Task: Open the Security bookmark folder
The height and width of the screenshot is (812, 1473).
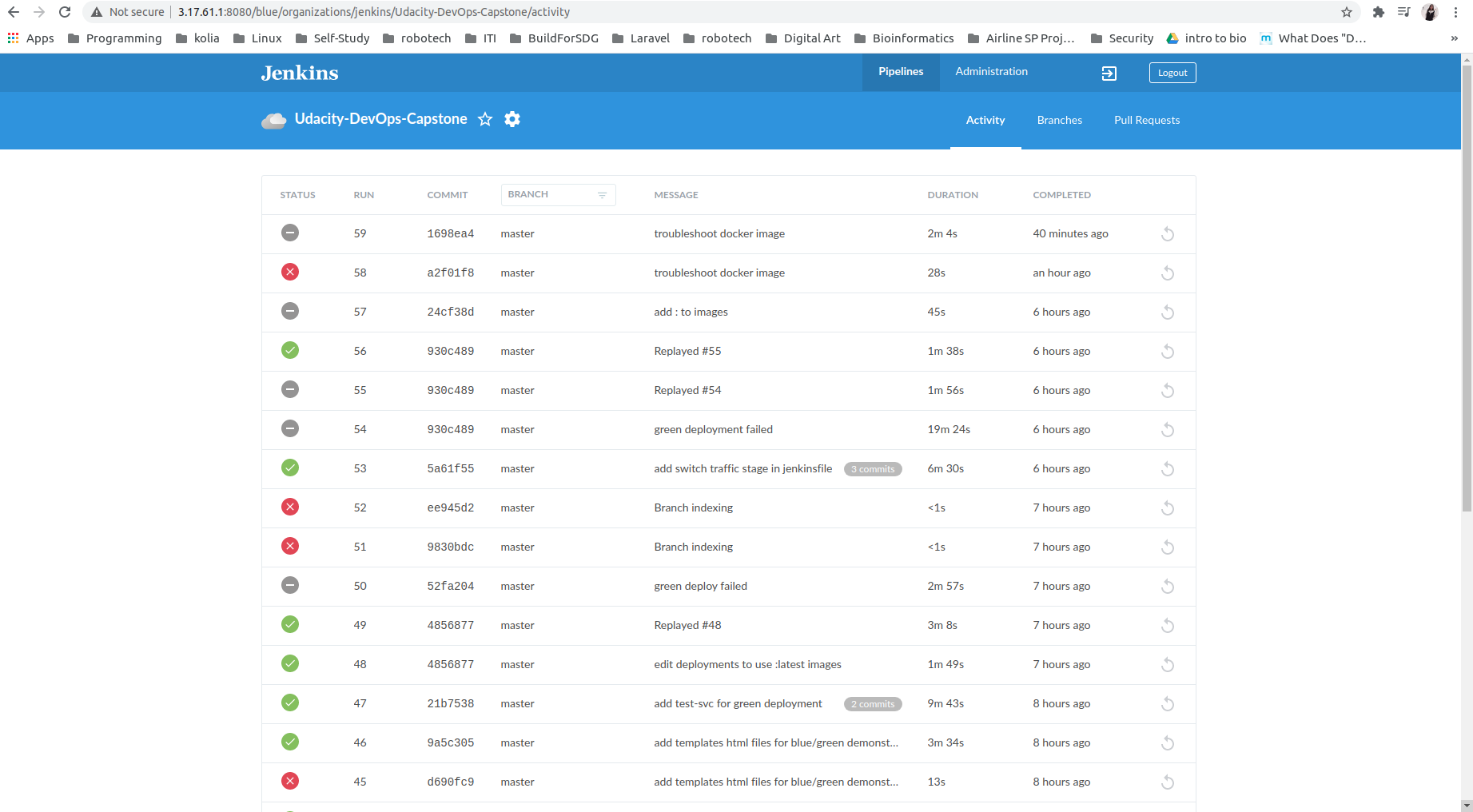Action: click(1122, 38)
